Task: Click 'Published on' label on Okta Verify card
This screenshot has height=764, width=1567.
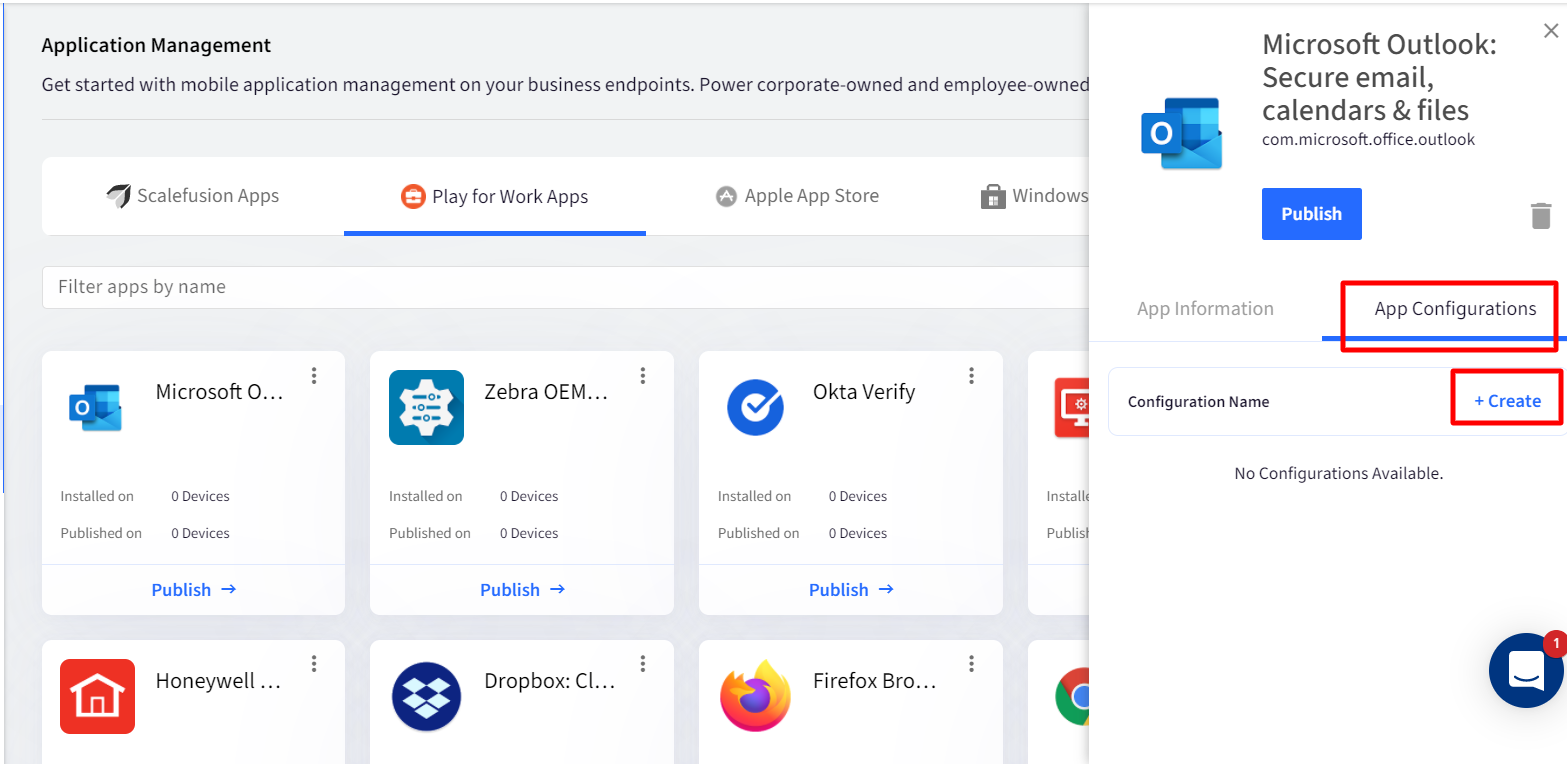Action: point(759,533)
